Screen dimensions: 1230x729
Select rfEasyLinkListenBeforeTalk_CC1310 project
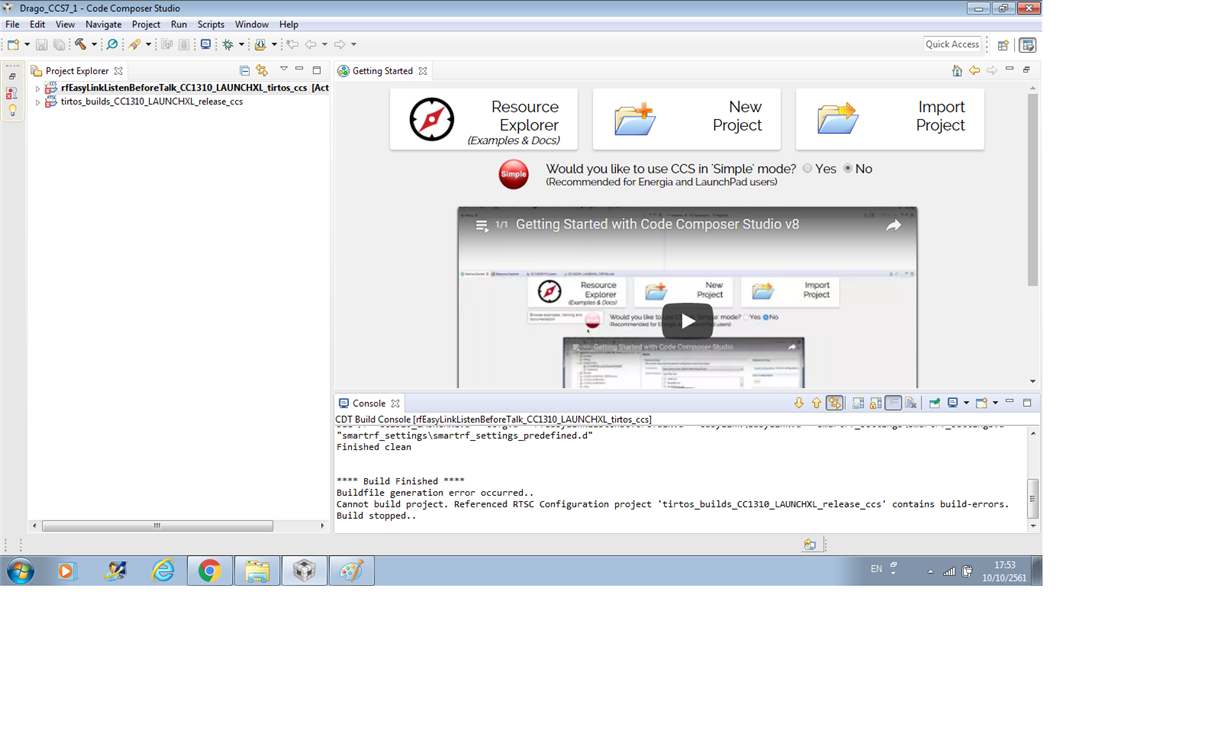pos(186,88)
